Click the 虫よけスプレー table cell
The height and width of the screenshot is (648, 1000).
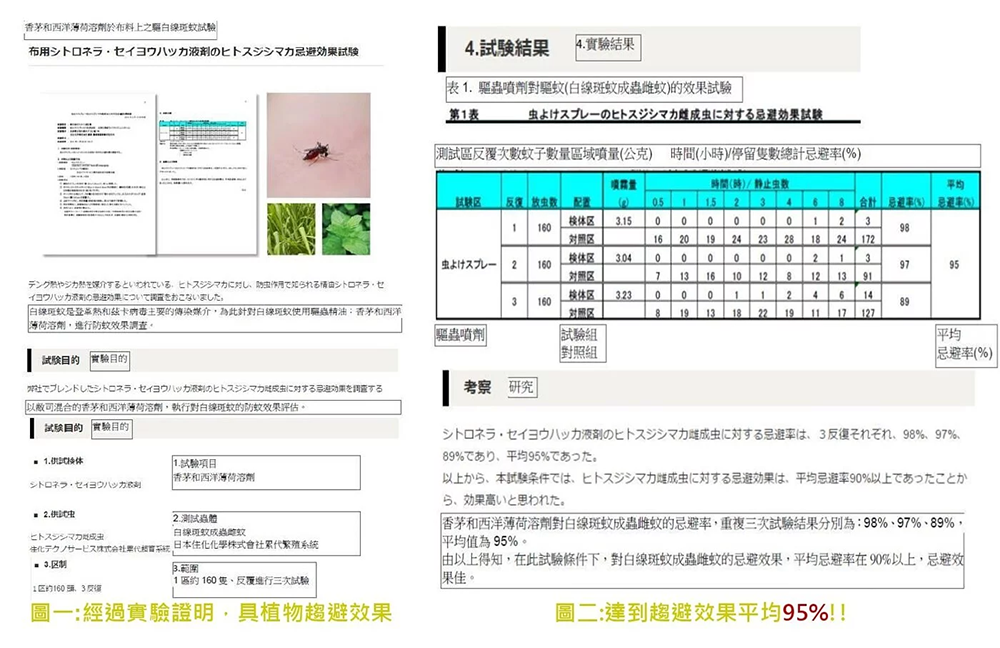[469, 264]
